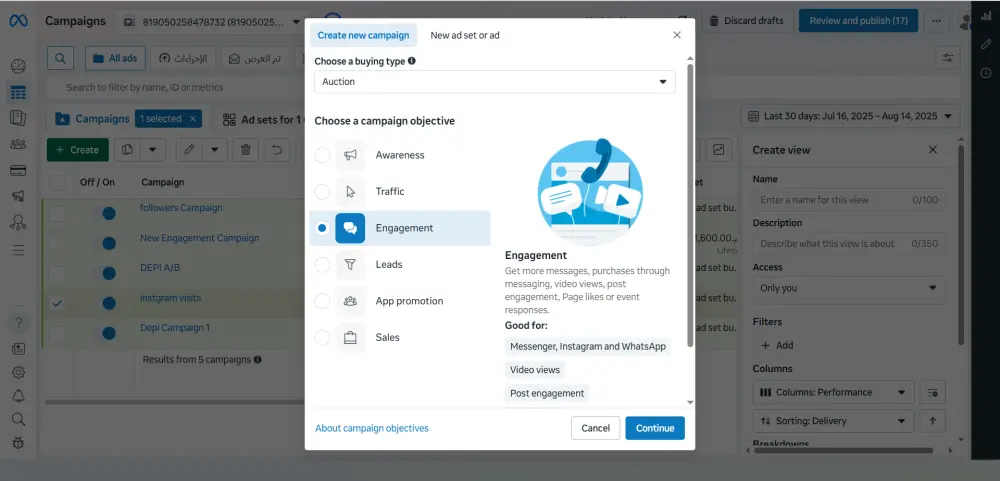1000x481 pixels.
Task: Toggle the DEPI A/B campaign switch
Action: click(103, 273)
